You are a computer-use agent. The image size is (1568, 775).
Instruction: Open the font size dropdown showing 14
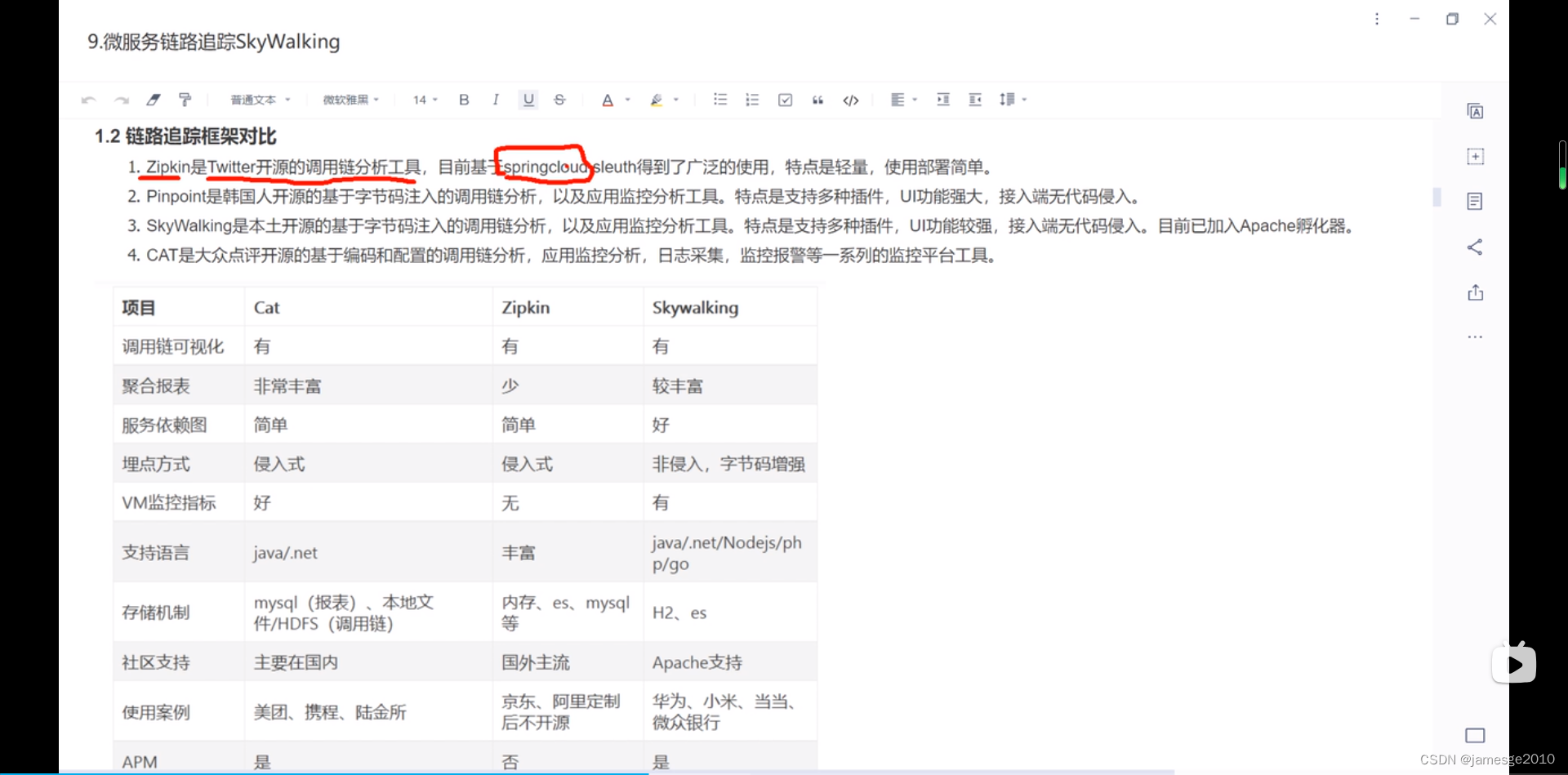425,100
